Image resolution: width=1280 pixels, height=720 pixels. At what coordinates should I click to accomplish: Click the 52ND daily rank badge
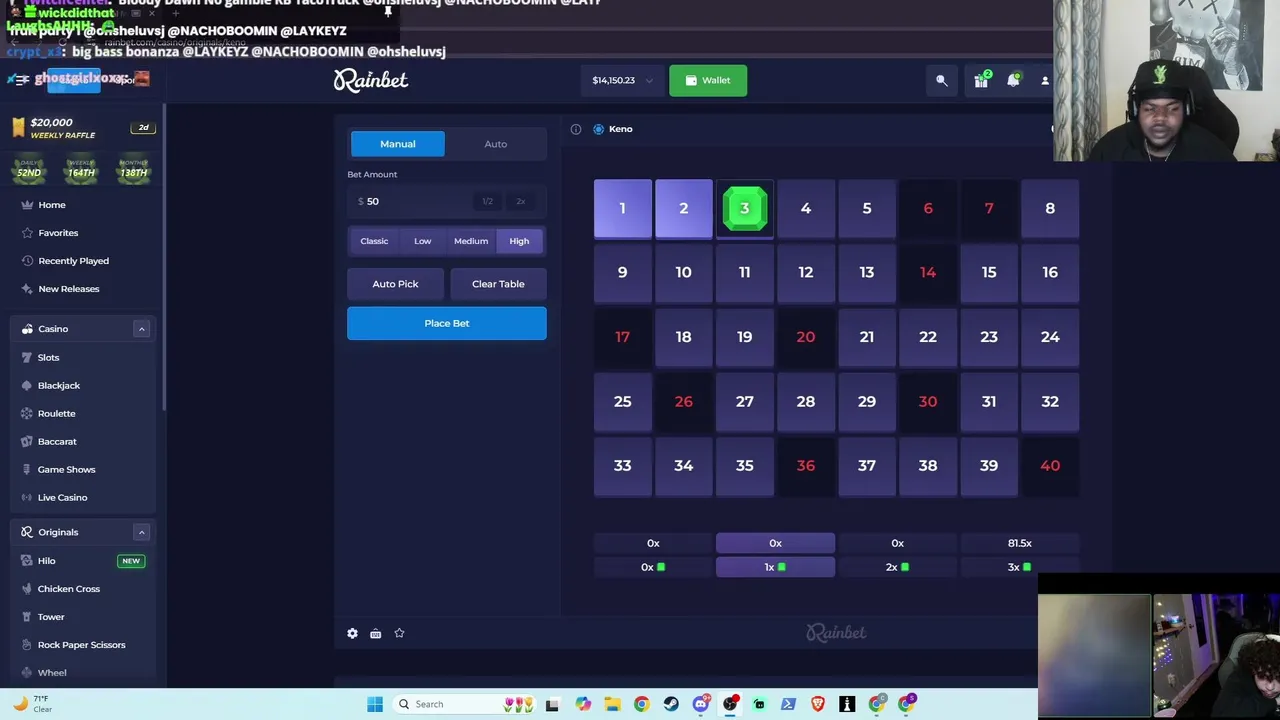[x=29, y=169]
